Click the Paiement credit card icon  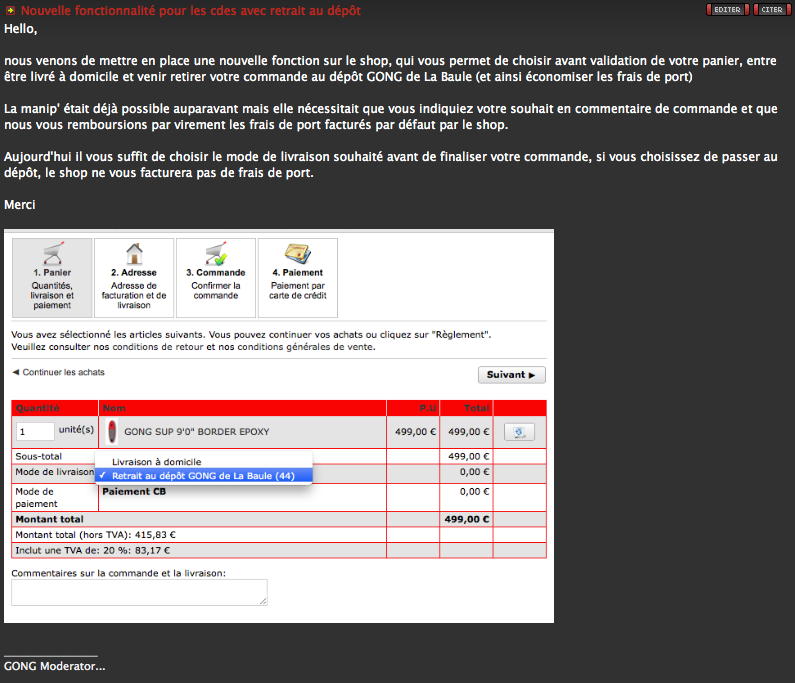pos(297,253)
